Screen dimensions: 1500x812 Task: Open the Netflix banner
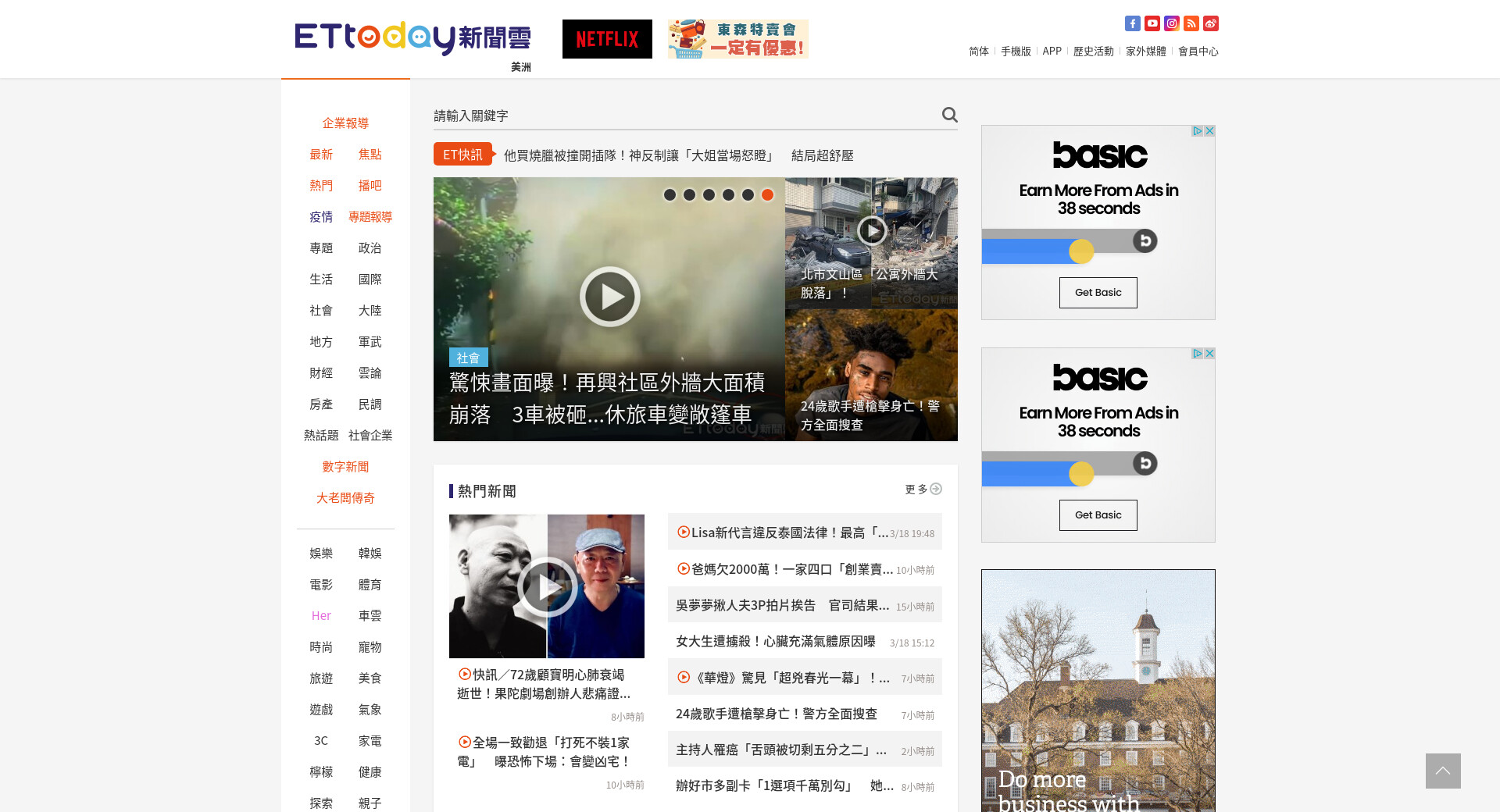[x=607, y=39]
